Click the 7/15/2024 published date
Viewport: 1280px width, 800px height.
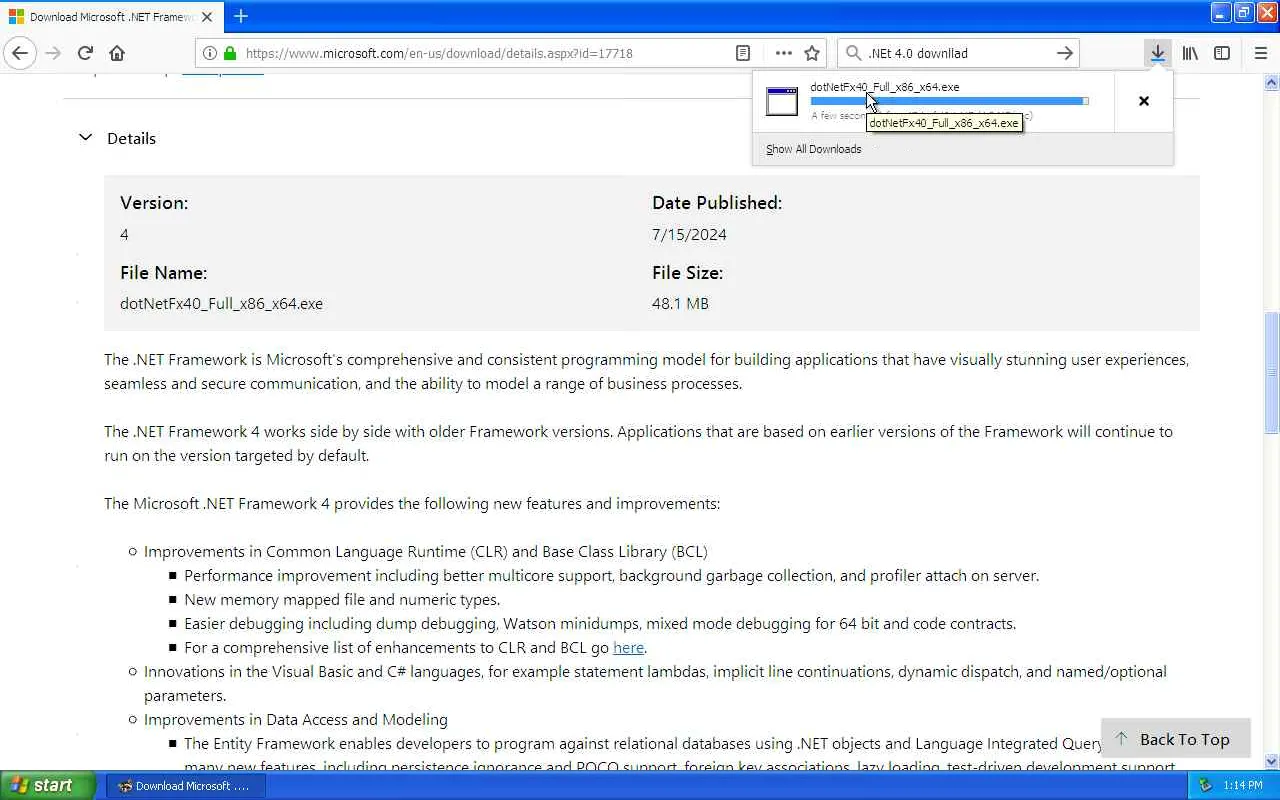pyautogui.click(x=689, y=235)
